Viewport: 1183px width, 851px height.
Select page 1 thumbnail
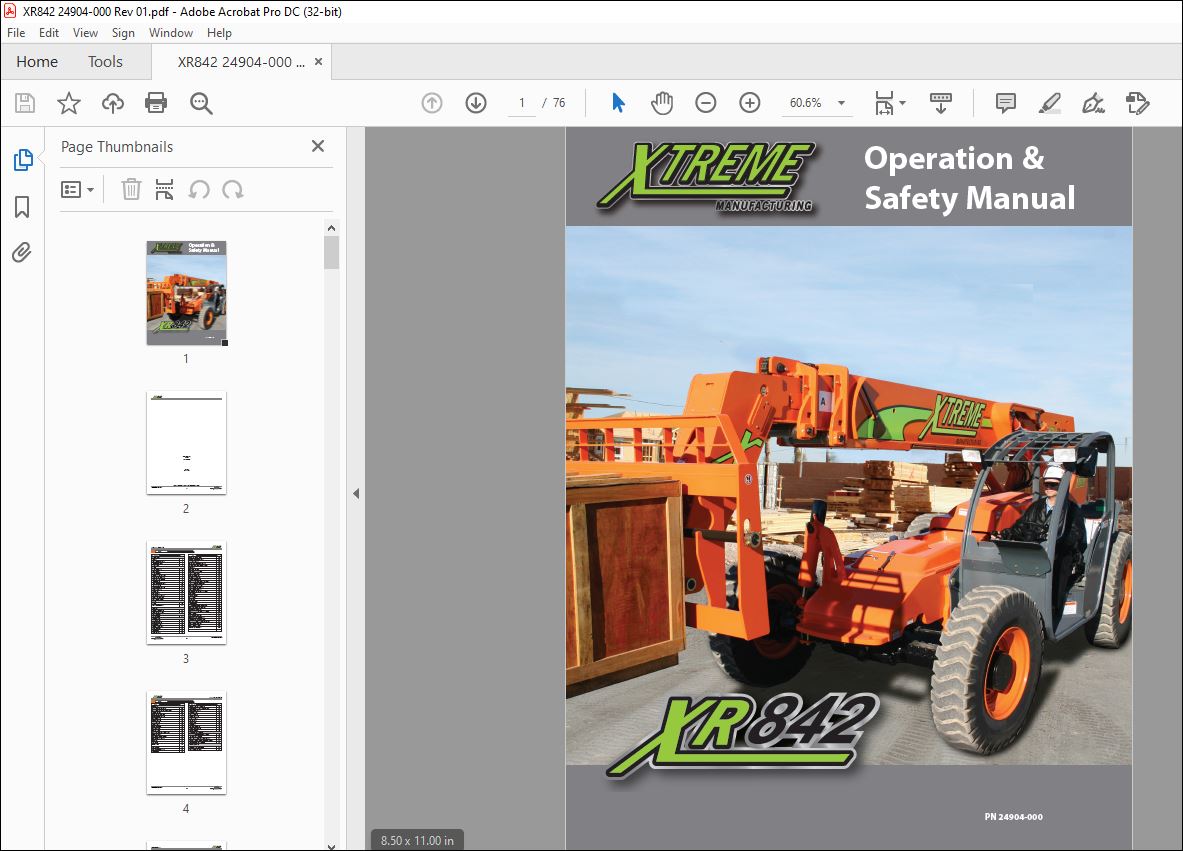[x=186, y=293]
